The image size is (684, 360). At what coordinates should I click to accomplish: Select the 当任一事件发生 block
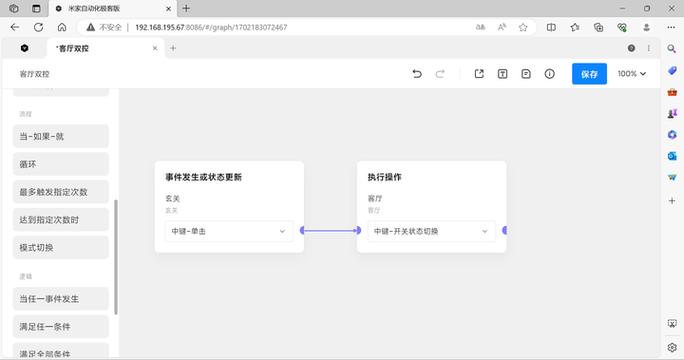(61, 299)
